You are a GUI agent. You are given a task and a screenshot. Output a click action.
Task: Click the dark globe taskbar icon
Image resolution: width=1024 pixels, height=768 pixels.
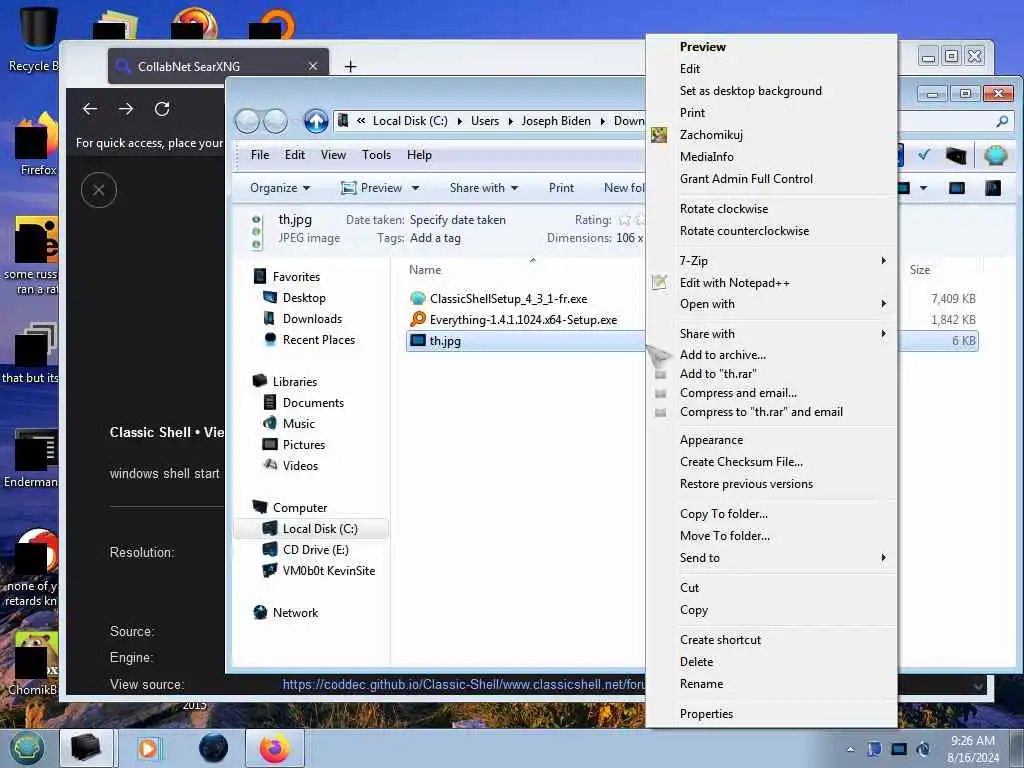click(214, 748)
